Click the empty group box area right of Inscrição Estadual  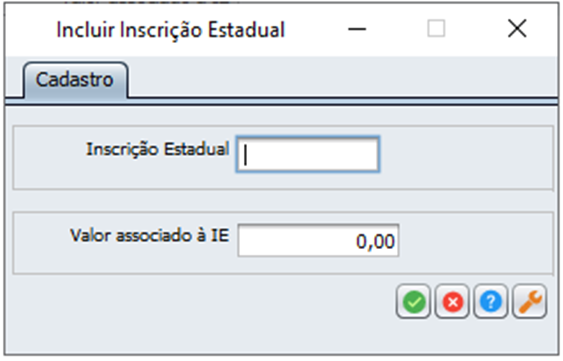[465, 157]
